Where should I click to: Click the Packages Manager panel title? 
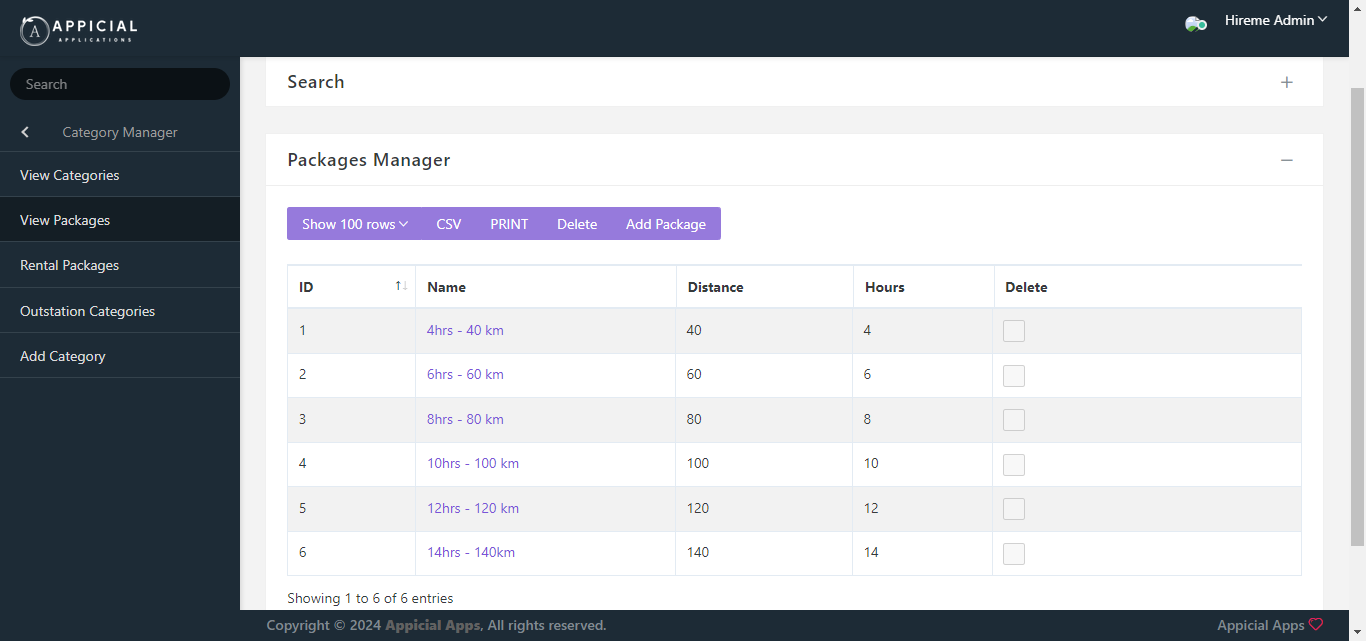click(x=369, y=160)
